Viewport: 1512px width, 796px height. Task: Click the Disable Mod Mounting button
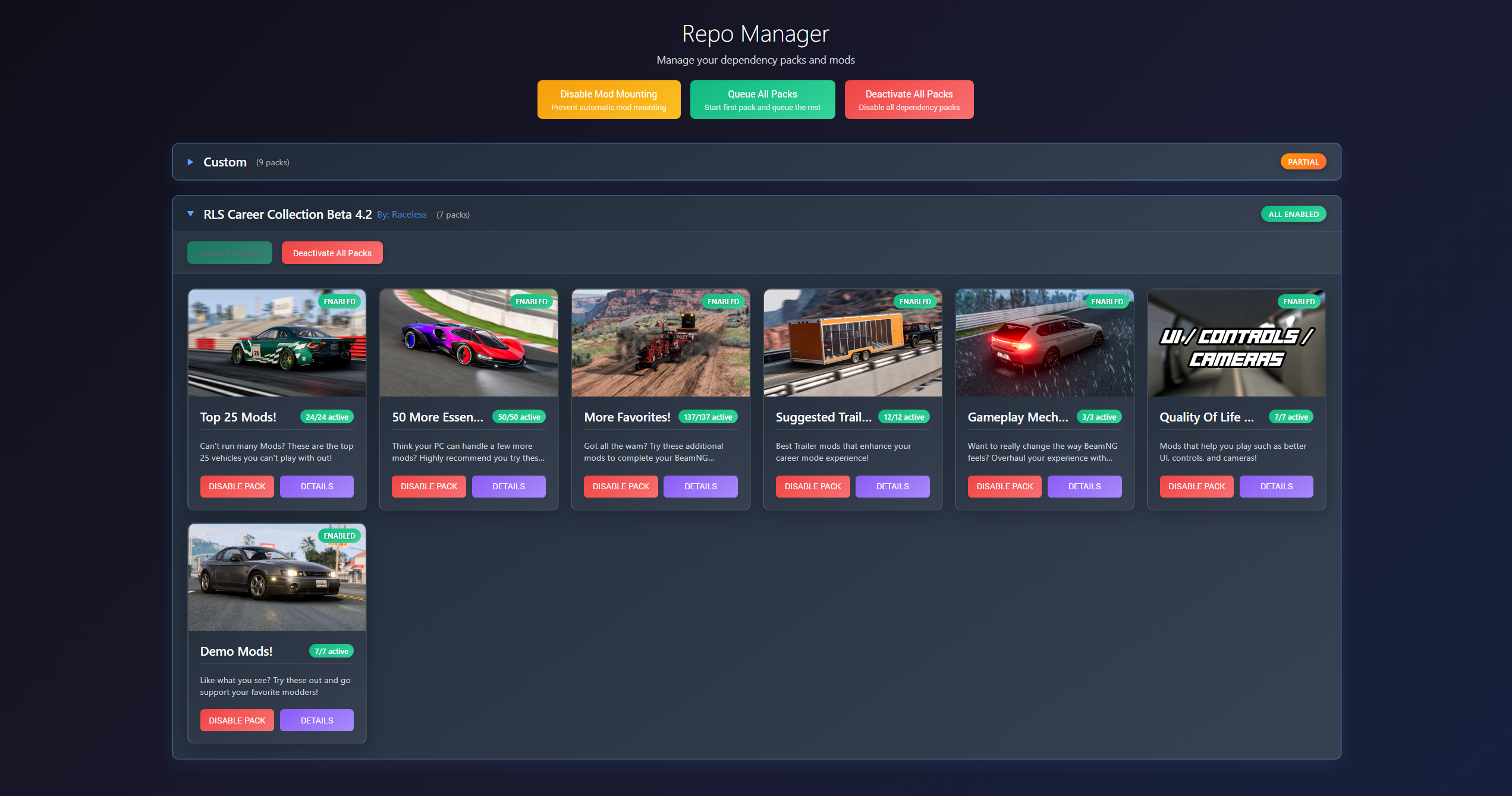608,100
